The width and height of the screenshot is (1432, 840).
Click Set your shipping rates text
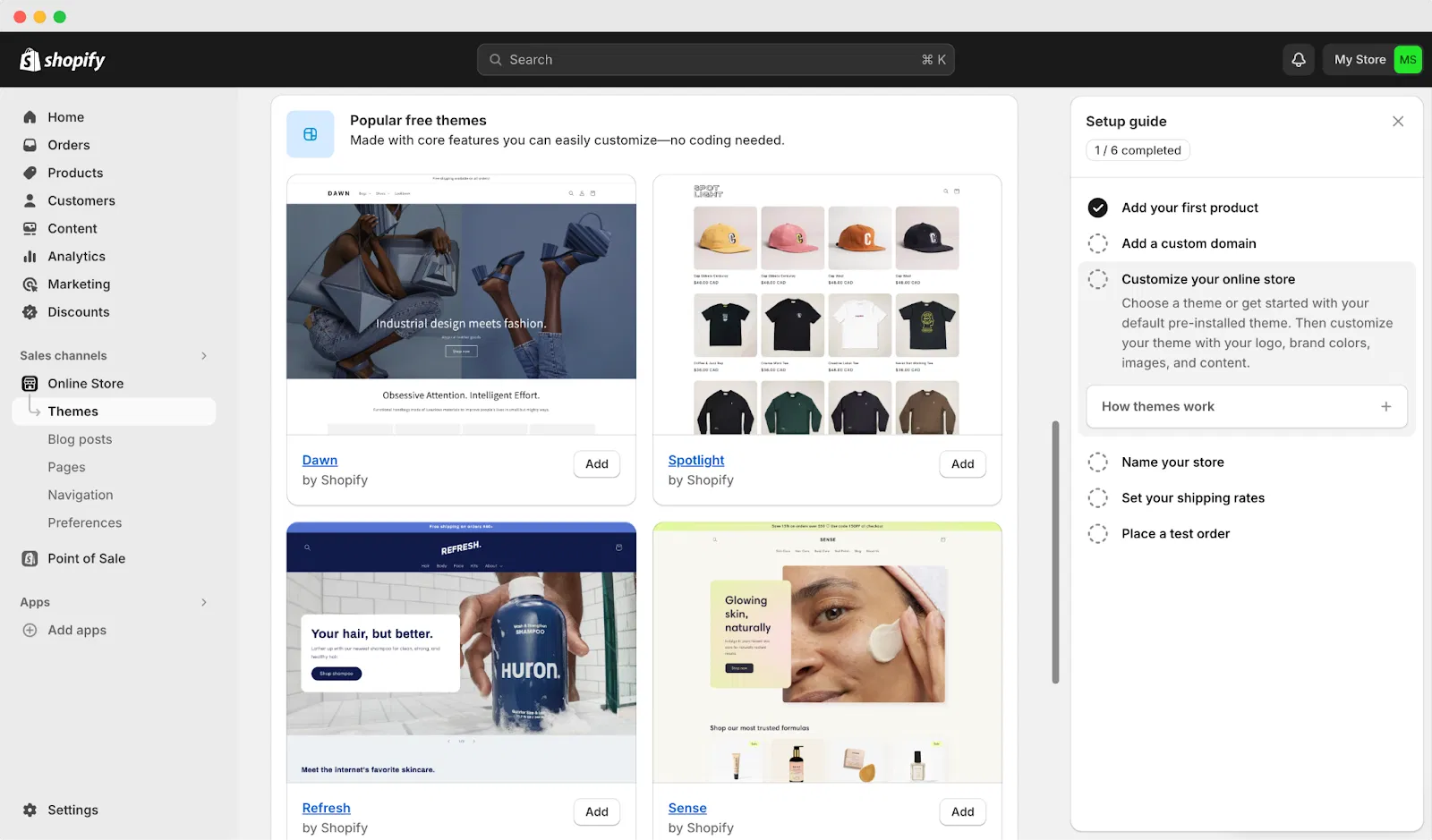click(x=1193, y=498)
